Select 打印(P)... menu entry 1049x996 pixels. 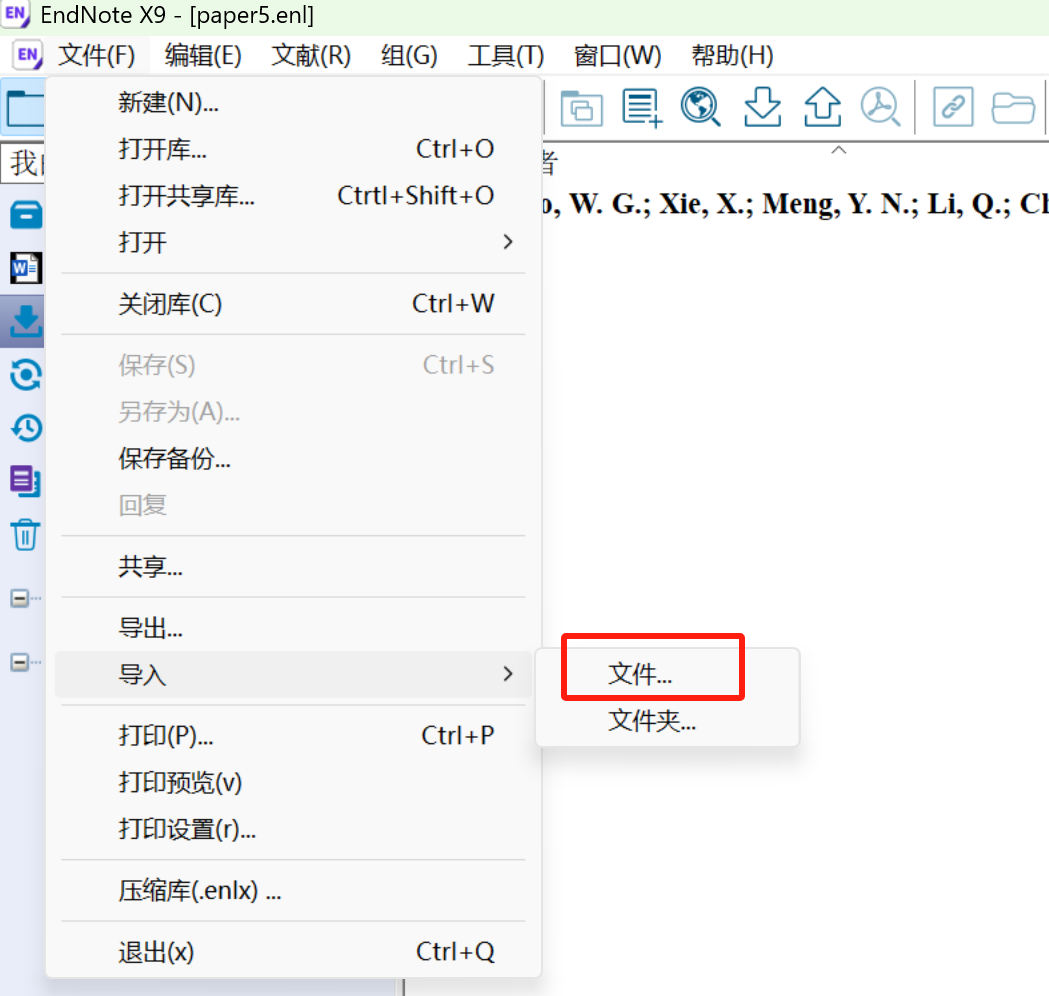pos(293,736)
